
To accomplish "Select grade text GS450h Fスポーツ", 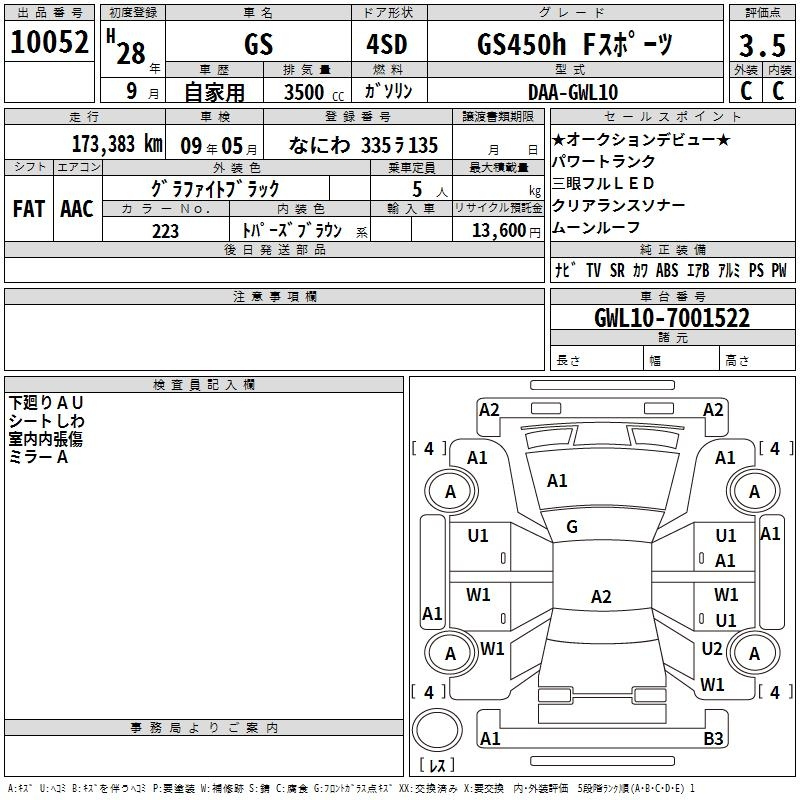I will (575, 44).
